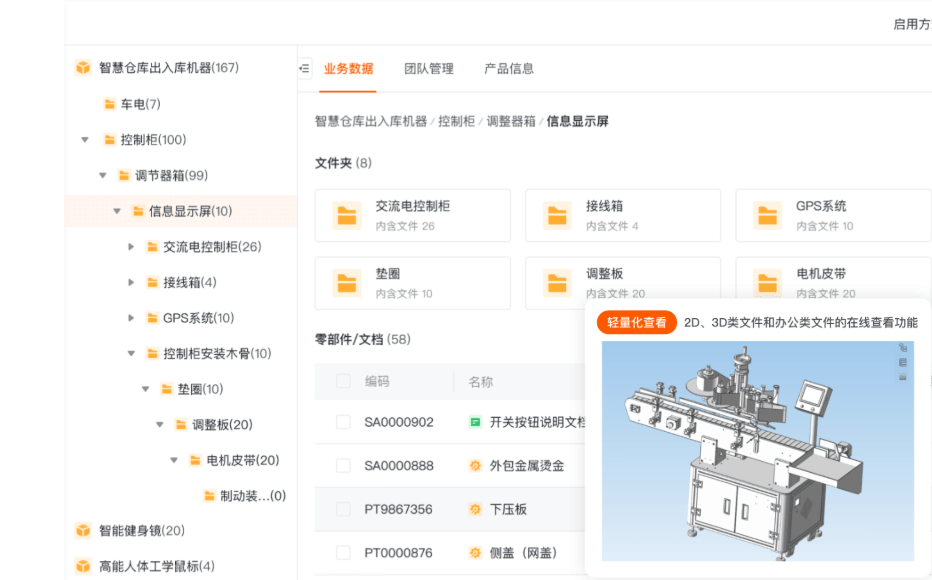Click the folder icon beside 信息显示屏(10)

click(x=138, y=211)
